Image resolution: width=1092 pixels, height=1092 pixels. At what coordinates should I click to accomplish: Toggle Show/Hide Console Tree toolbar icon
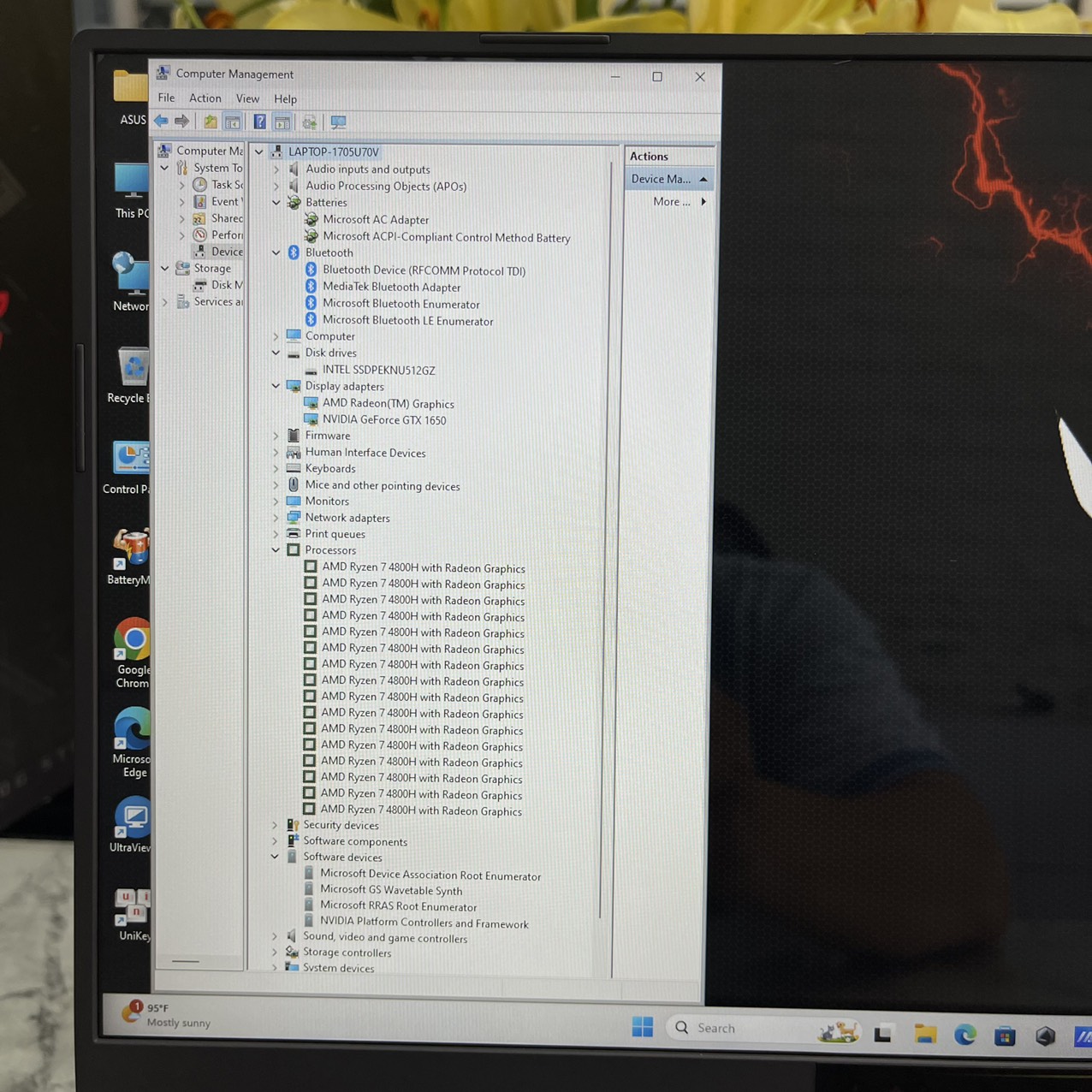pos(233,122)
